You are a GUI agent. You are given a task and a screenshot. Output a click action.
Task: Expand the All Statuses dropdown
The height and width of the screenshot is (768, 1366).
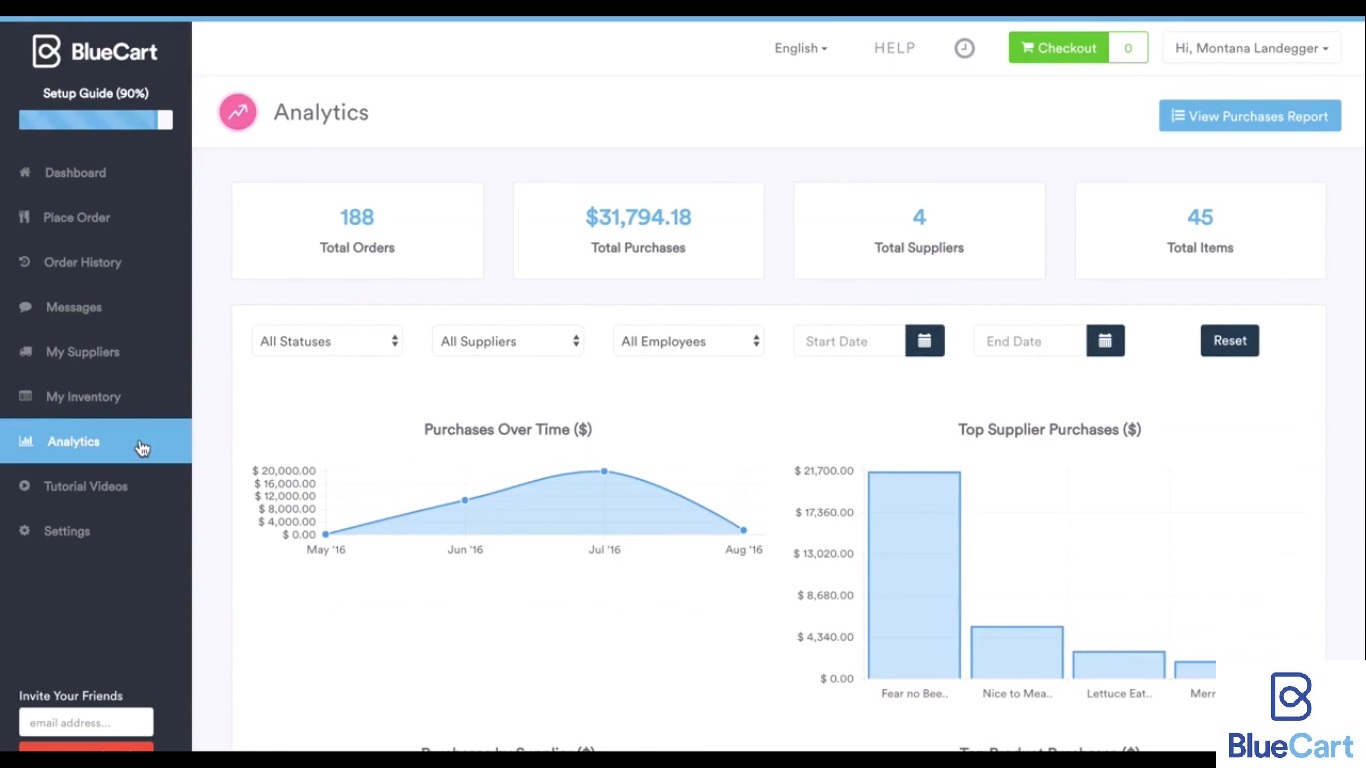pos(327,341)
